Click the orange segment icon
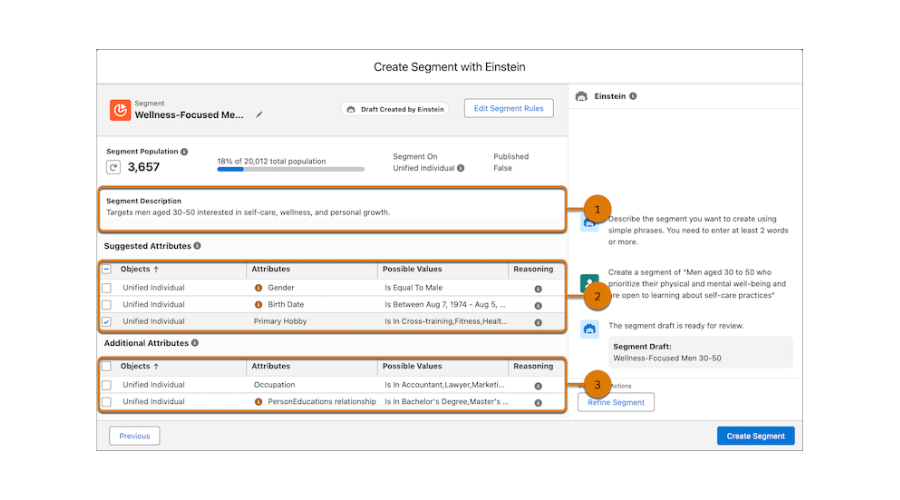The height and width of the screenshot is (500, 900). coord(120,110)
